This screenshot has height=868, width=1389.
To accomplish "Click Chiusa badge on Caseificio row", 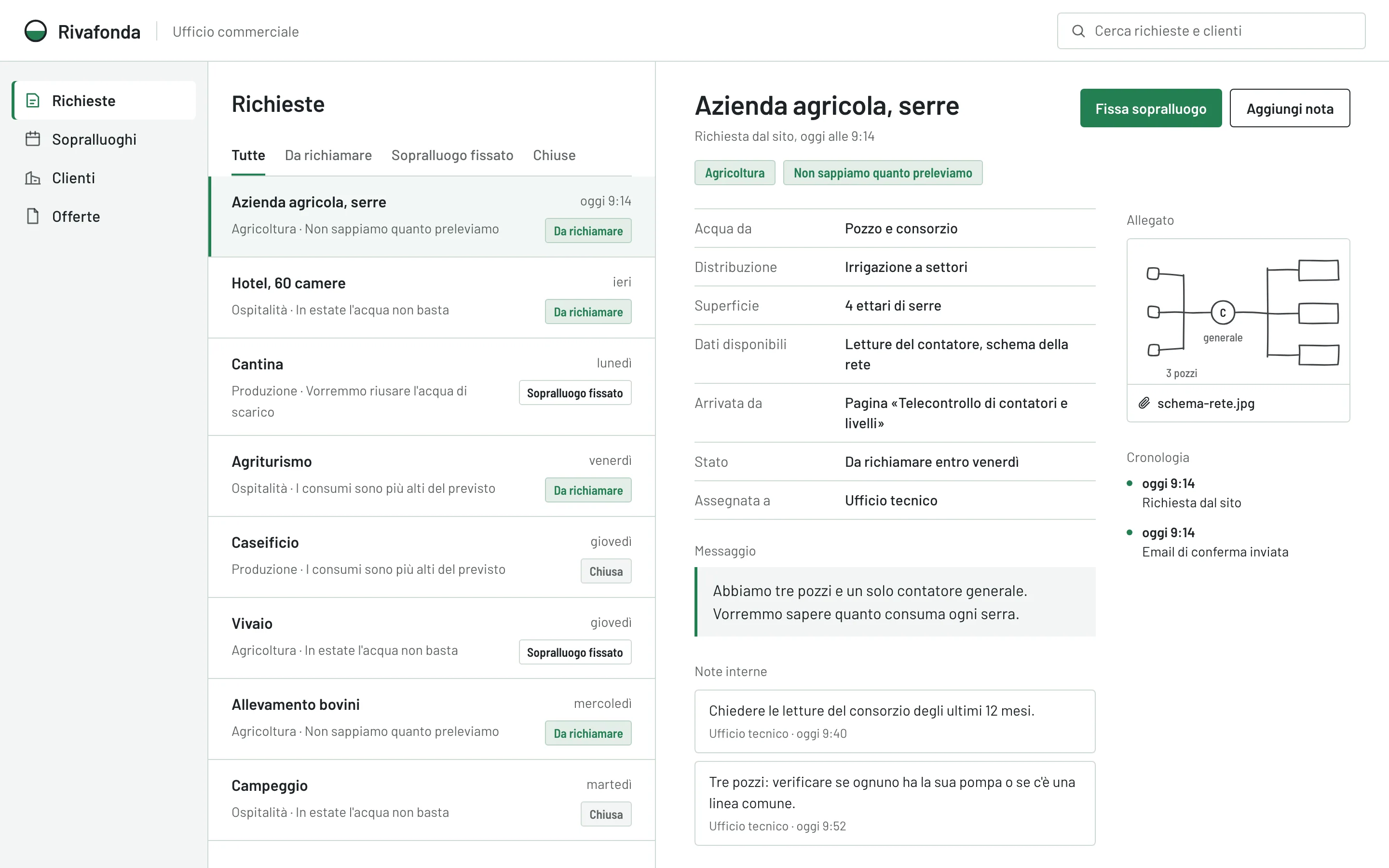I will 606,571.
